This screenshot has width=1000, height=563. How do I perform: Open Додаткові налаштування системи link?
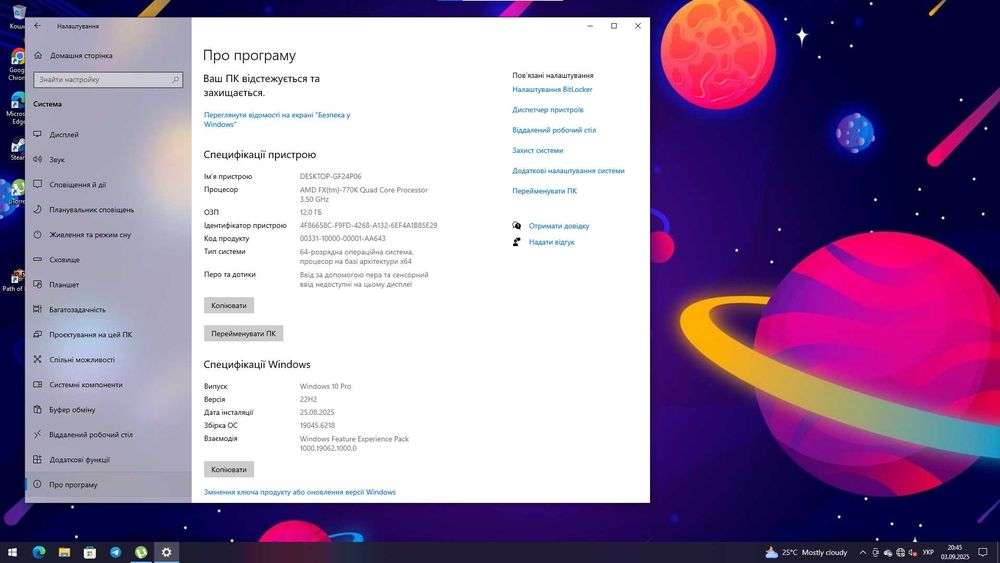pyautogui.click(x=568, y=171)
